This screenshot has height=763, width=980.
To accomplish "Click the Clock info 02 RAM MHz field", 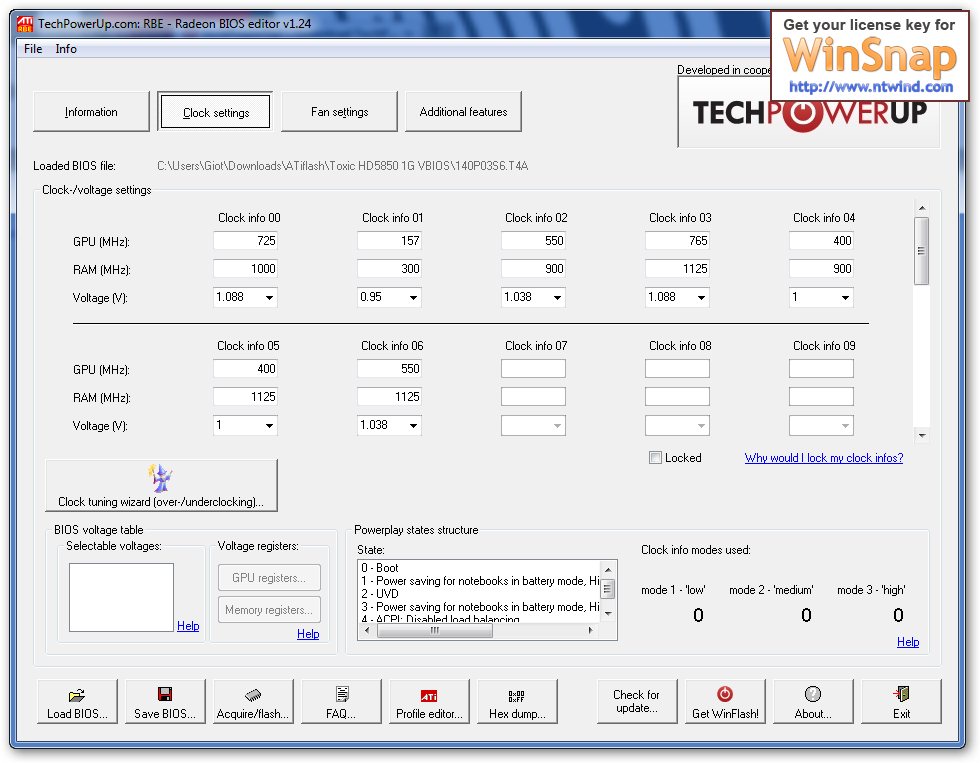I will [x=534, y=269].
